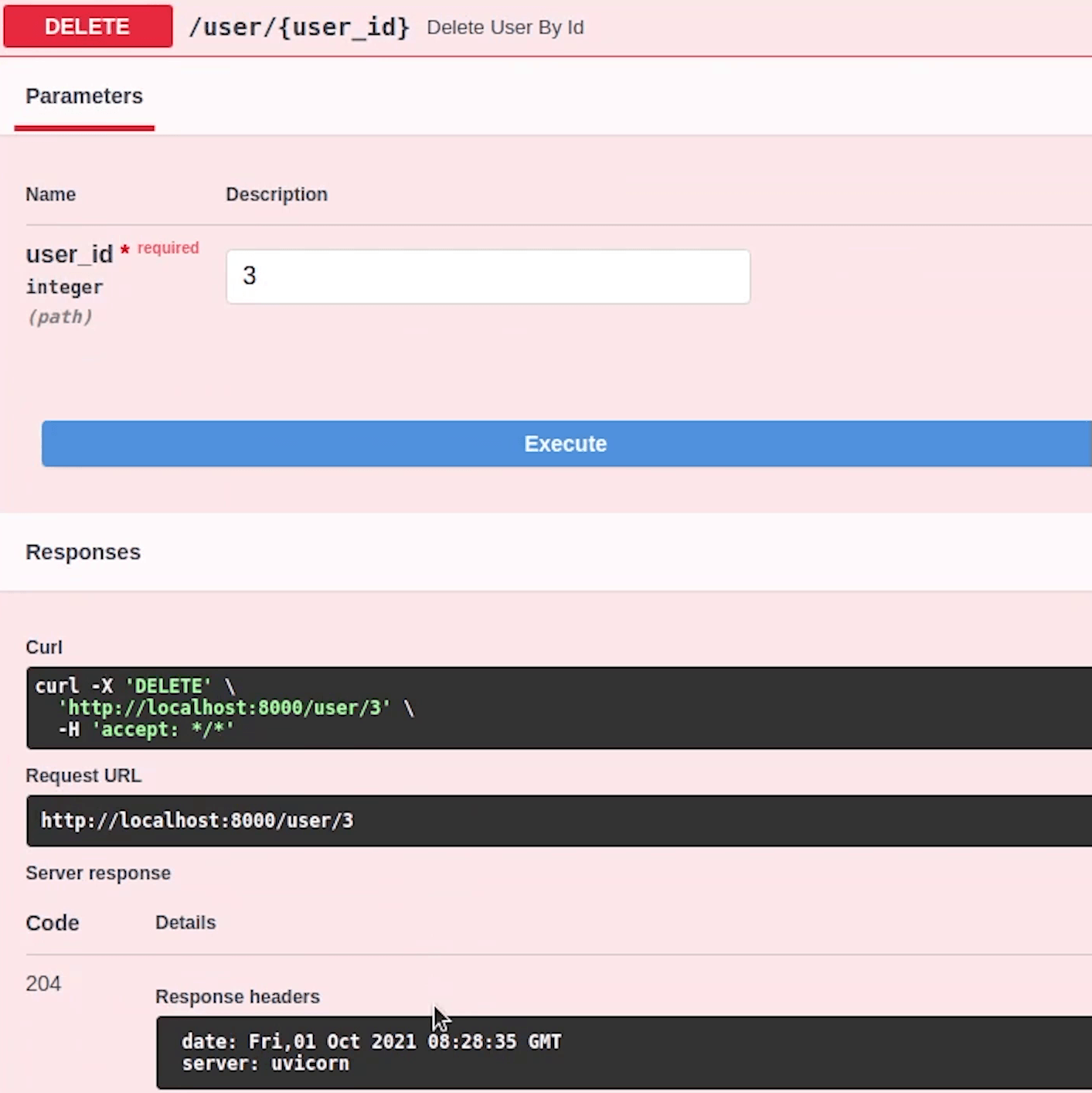This screenshot has height=1093, width=1092.
Task: Click the 'required' label next to user_id
Action: pyautogui.click(x=168, y=248)
